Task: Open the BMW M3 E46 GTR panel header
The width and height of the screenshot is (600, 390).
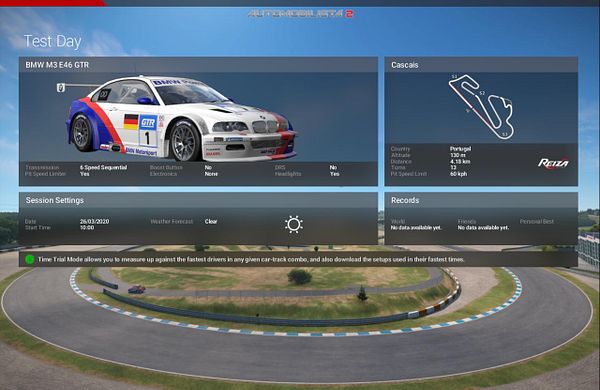Action: click(198, 65)
